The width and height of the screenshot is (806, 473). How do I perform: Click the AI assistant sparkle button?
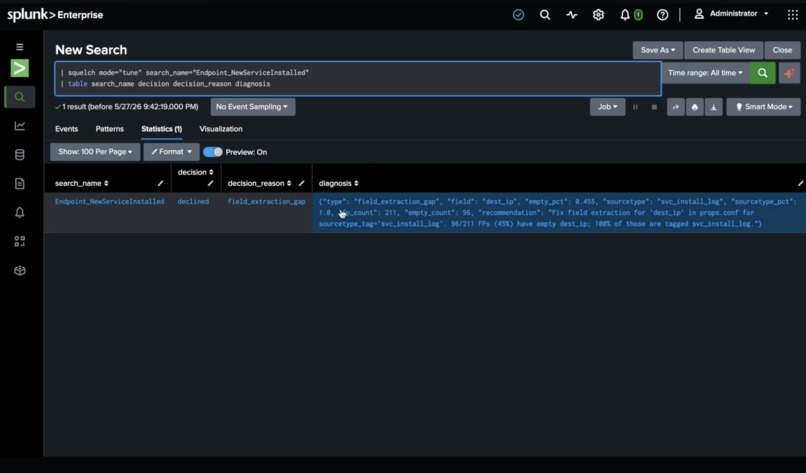pos(789,73)
